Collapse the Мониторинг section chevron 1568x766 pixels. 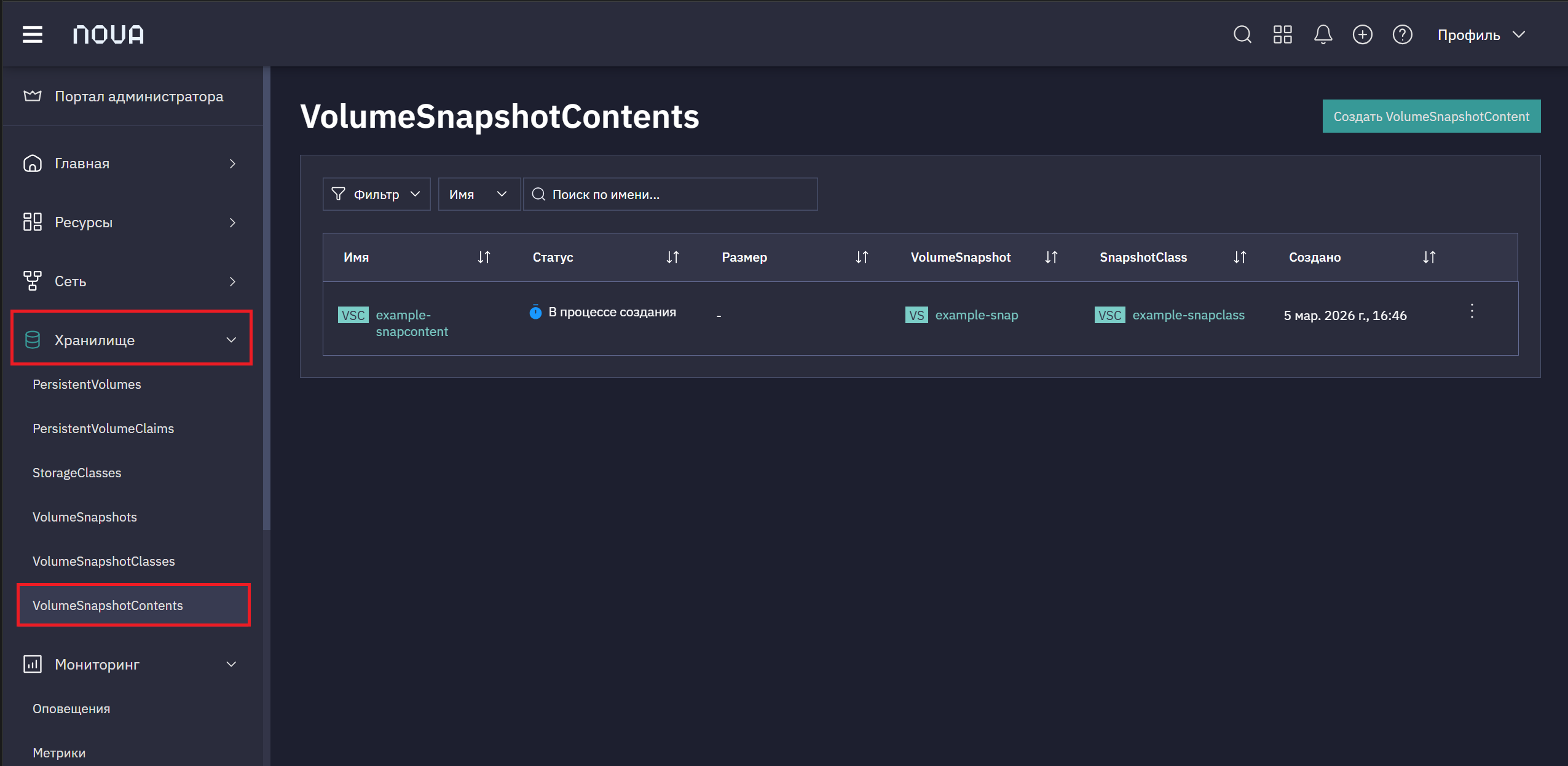tap(232, 664)
